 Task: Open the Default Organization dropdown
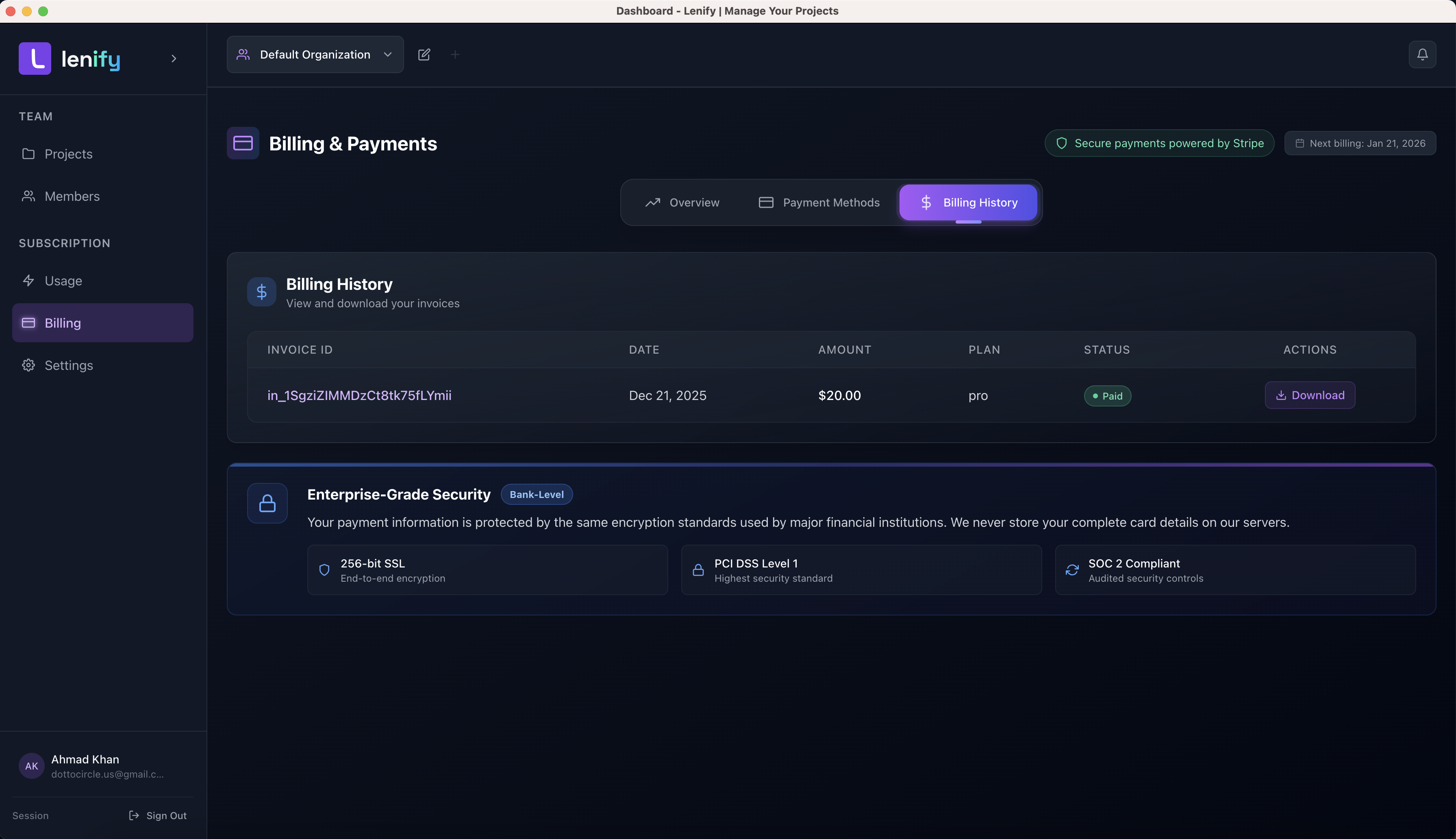pos(315,55)
